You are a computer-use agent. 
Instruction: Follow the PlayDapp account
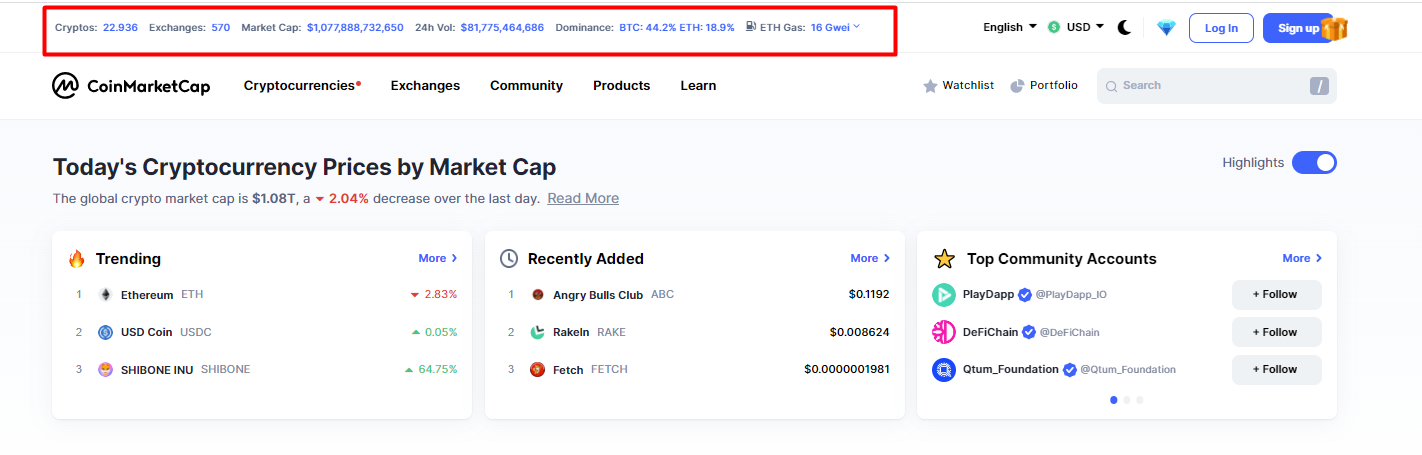pos(1276,295)
